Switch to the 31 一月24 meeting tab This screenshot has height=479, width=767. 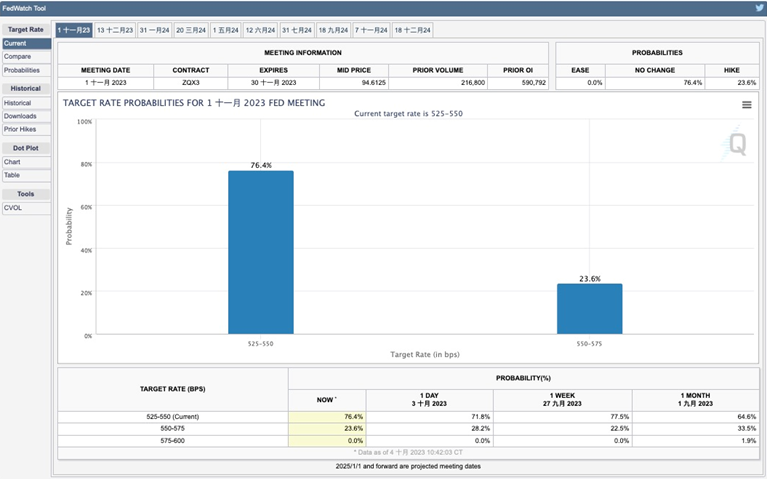tap(154, 30)
